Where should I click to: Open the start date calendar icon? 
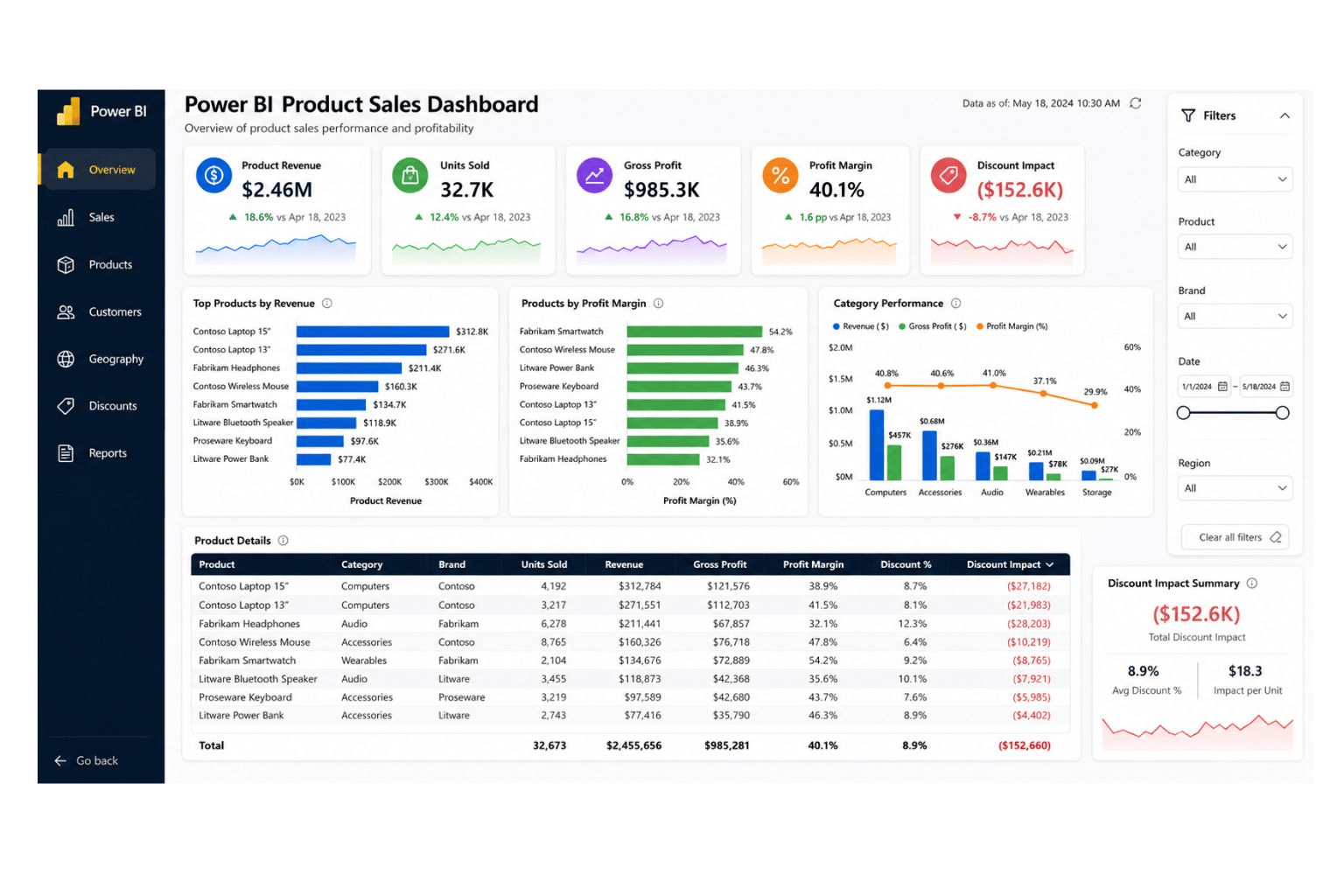pos(1222,386)
